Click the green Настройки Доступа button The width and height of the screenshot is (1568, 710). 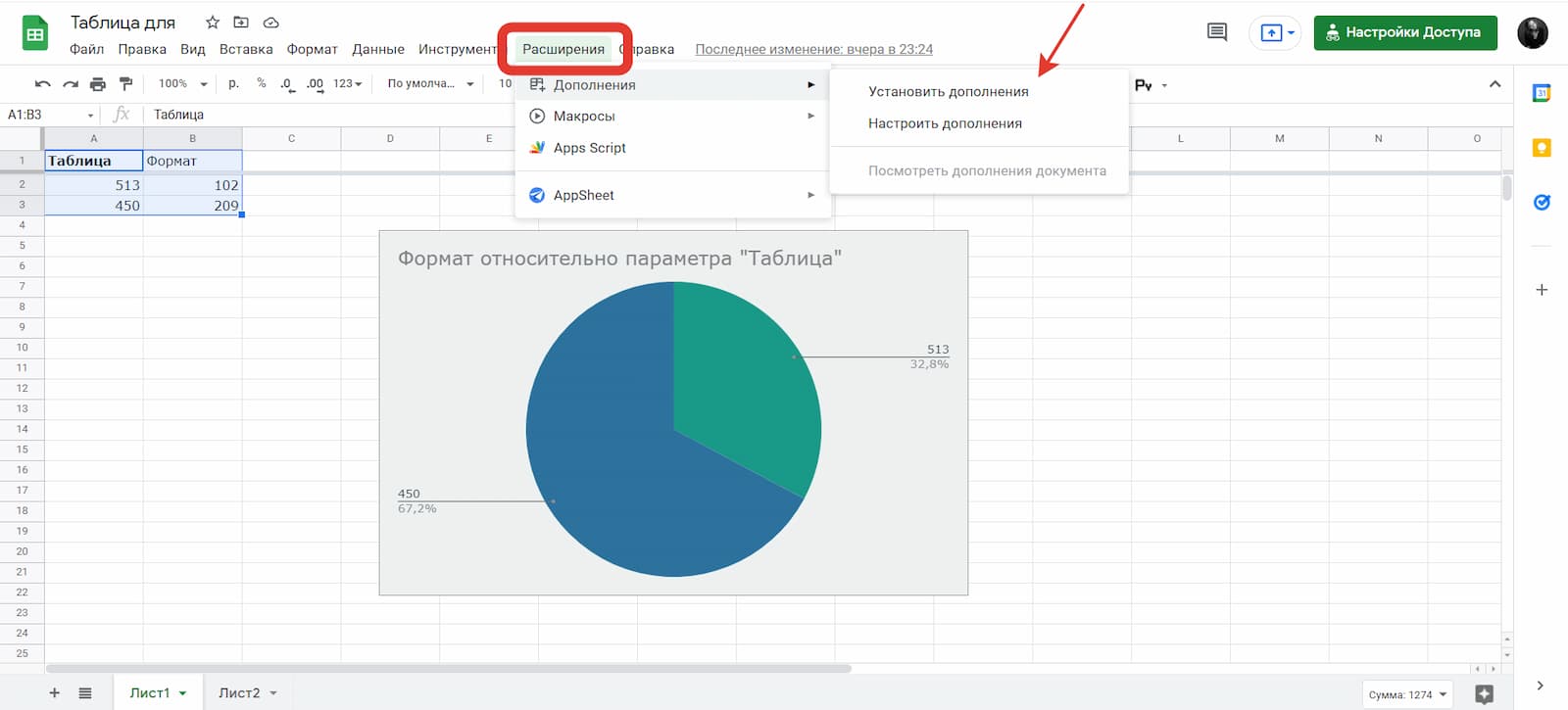1404,32
